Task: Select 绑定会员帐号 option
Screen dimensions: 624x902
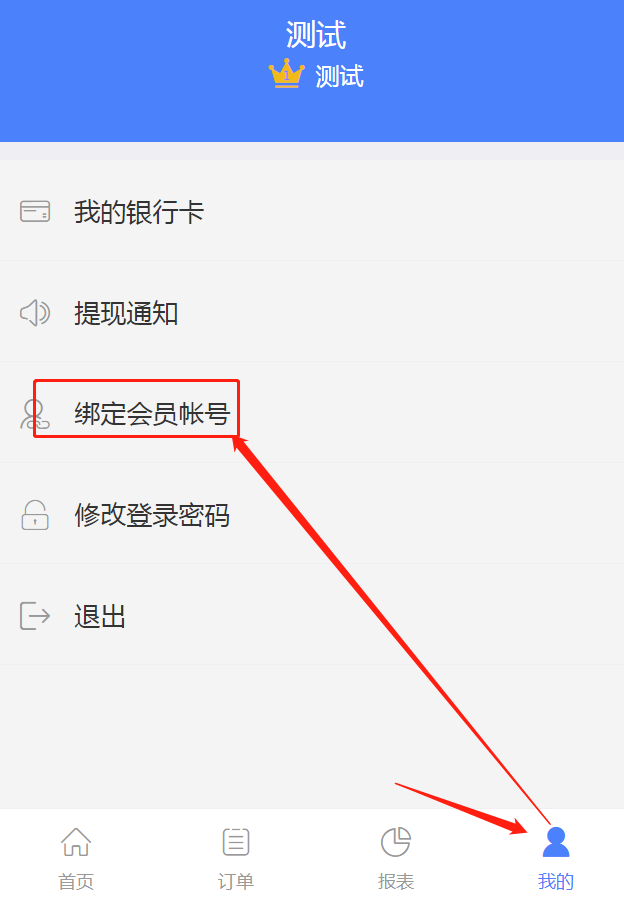Action: point(312,412)
